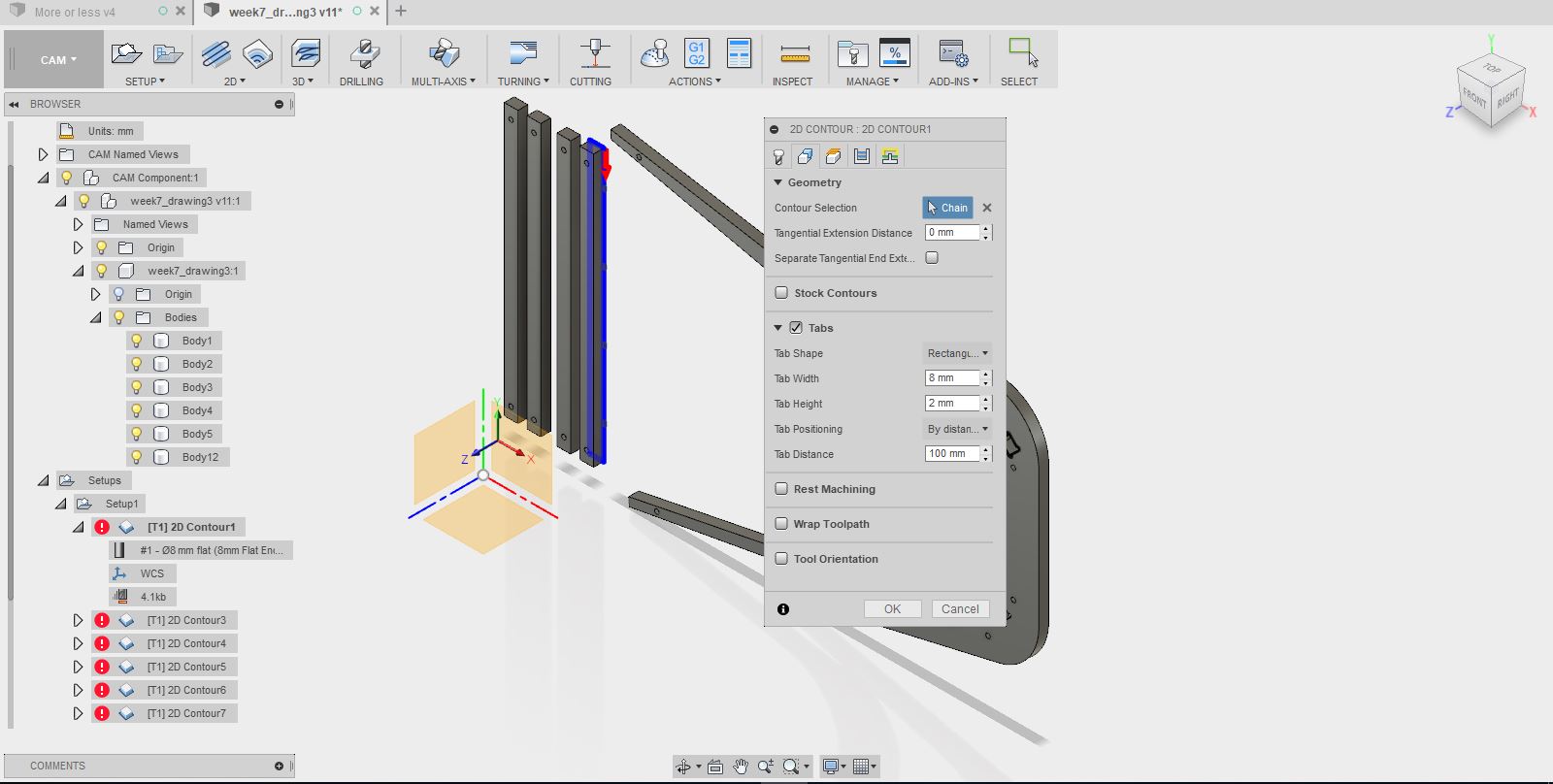Screen dimensions: 1553x784
Task: Click the Tab Width input field
Action: [x=952, y=378]
